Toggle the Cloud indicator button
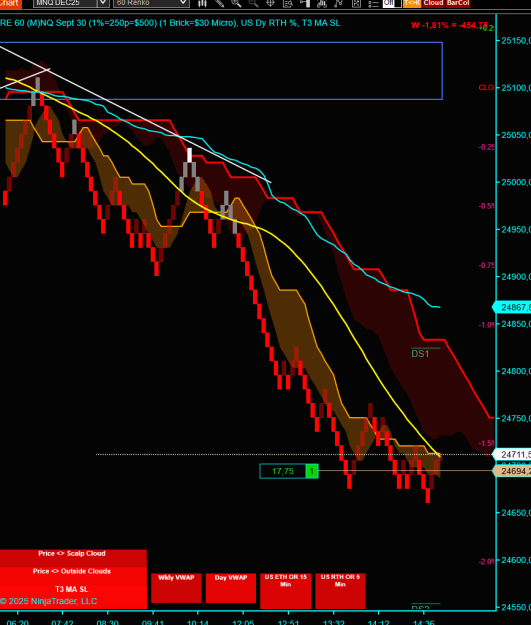The height and width of the screenshot is (625, 531). (433, 3)
